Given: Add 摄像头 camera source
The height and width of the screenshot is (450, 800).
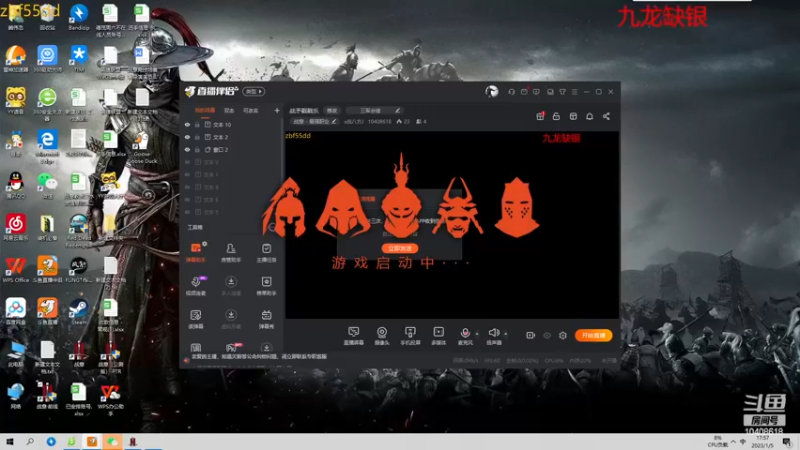Looking at the screenshot, I should (x=382, y=336).
